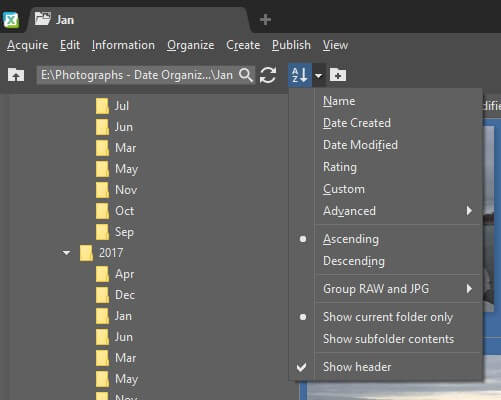Open a new tab with plus icon
Screen dimensions: 501x400
click(x=265, y=20)
